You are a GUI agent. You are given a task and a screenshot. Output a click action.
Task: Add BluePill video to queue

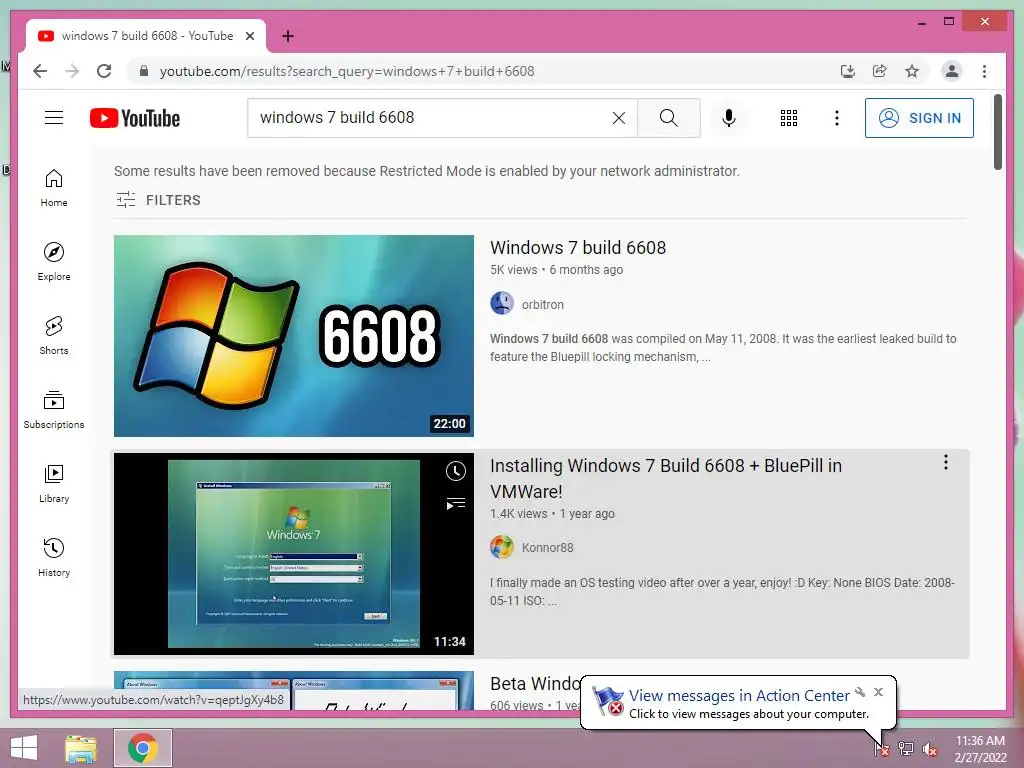(x=455, y=504)
